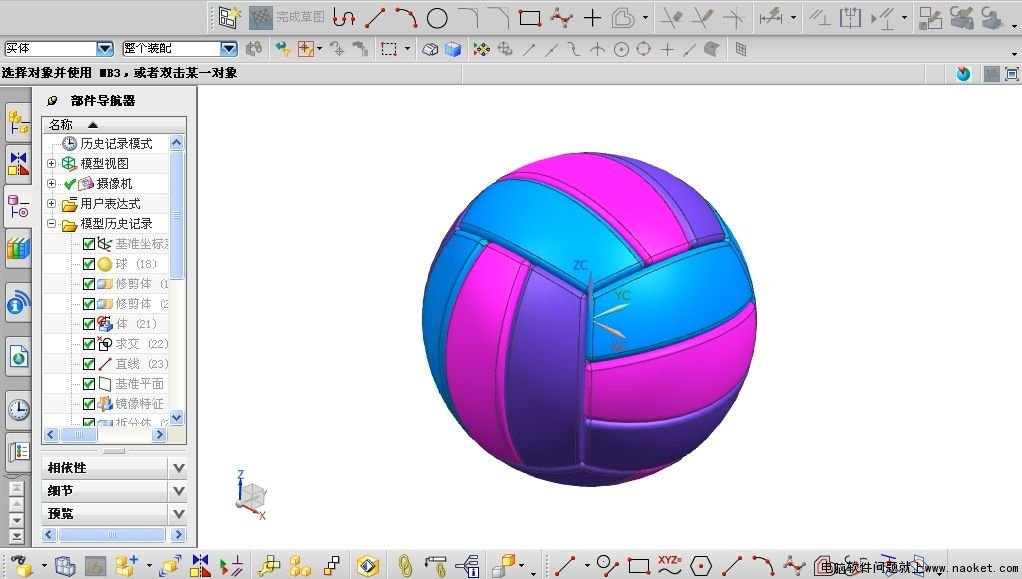Click the XYZ= point constructor icon
Screen dimensions: 1022x579
(669, 565)
